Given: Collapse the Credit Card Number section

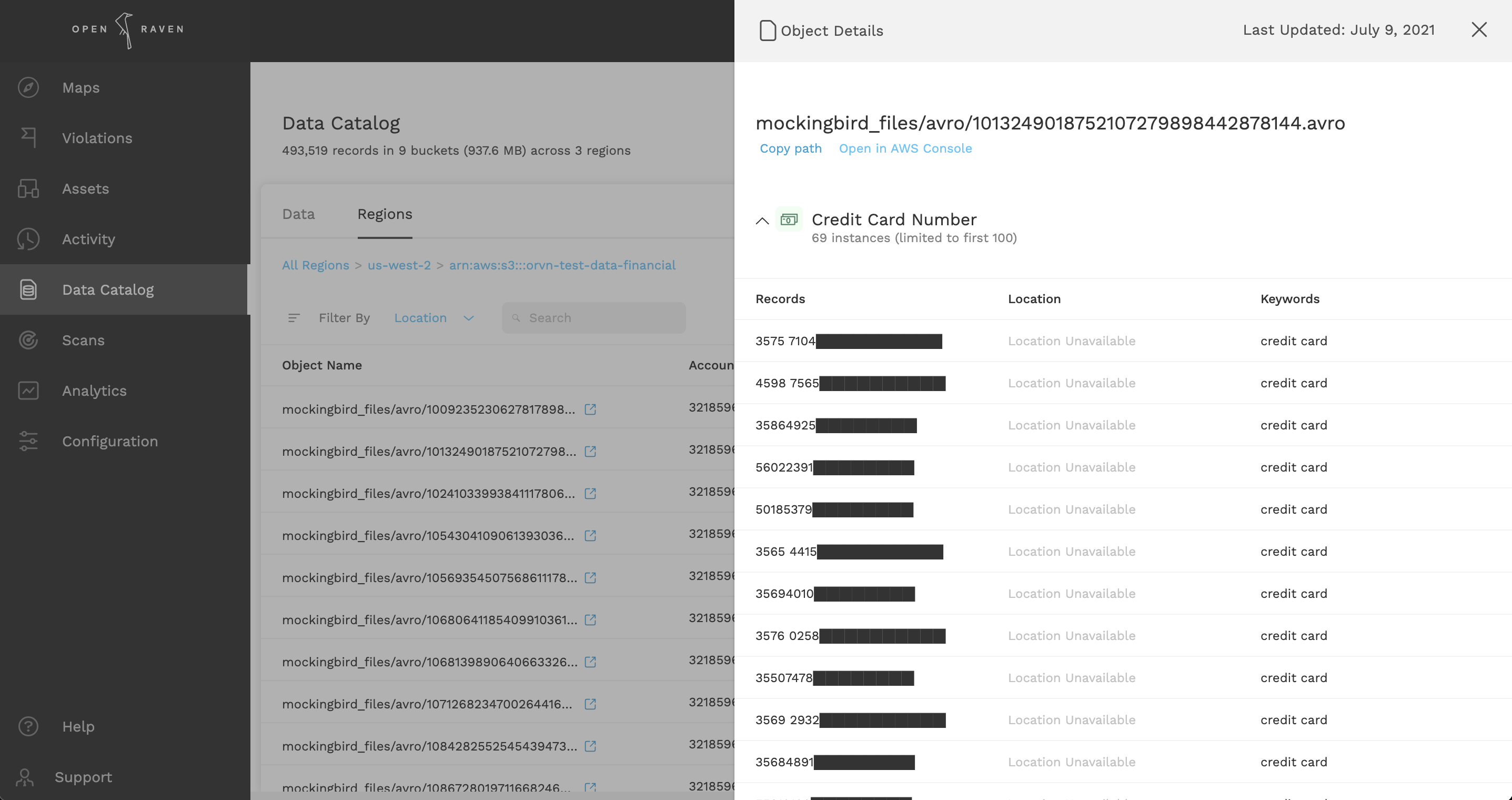Looking at the screenshot, I should pos(762,222).
